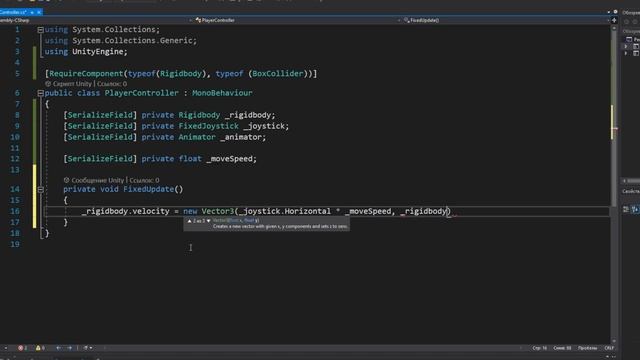Click the editor scrollbar up arrow
This screenshot has height=360, width=640.
614,27
